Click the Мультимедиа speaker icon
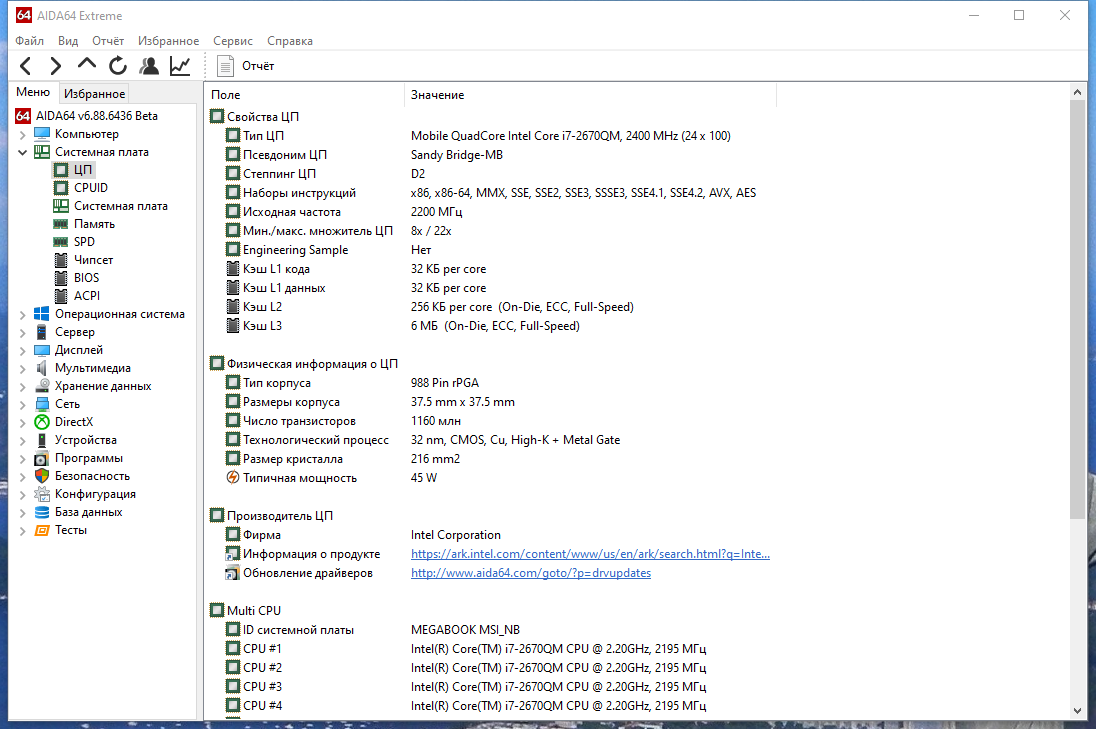The height and width of the screenshot is (729, 1096). click(x=42, y=368)
